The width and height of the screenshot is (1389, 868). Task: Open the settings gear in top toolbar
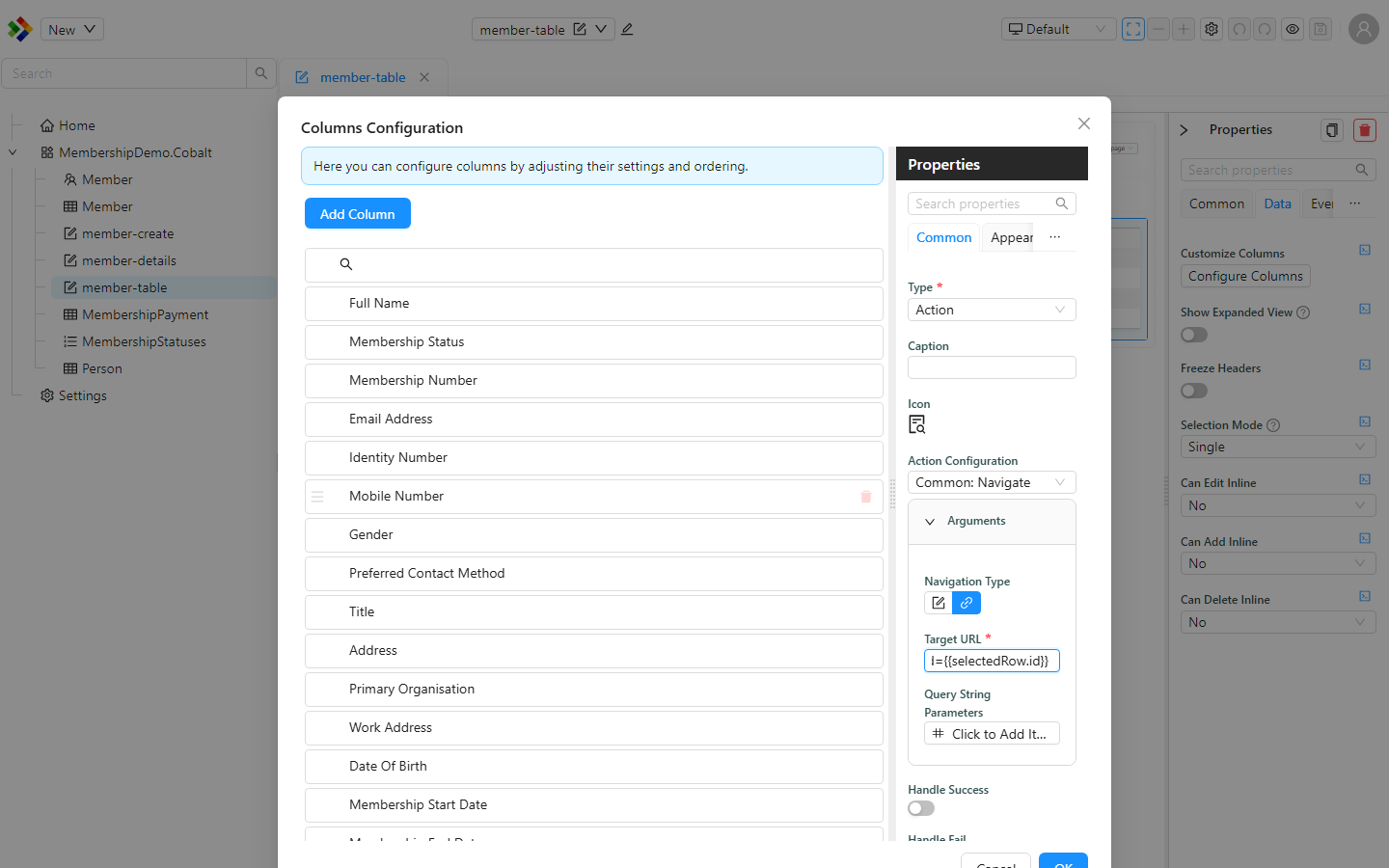(1212, 29)
